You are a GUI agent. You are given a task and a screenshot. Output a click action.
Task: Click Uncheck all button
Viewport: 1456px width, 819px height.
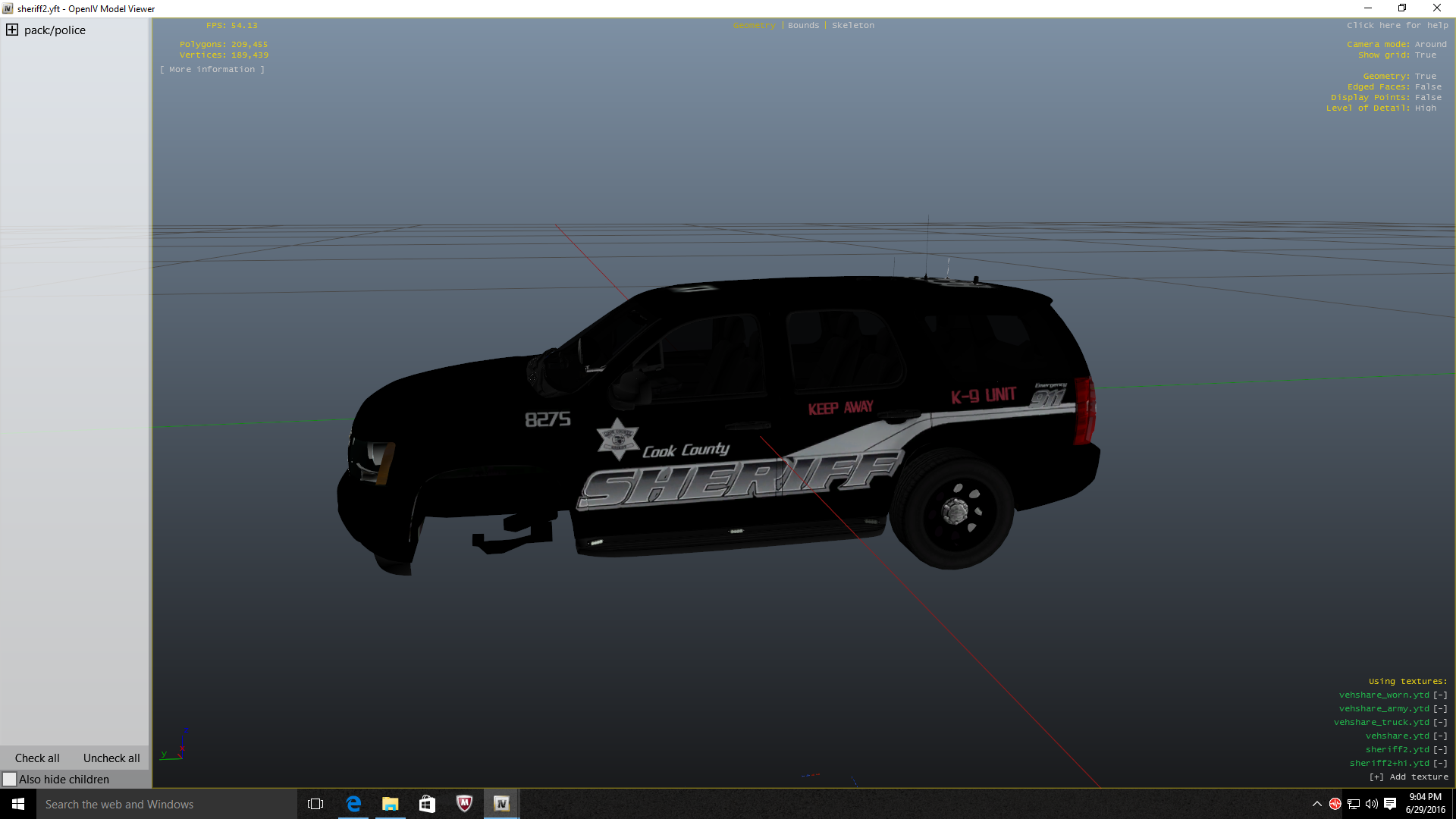click(111, 758)
